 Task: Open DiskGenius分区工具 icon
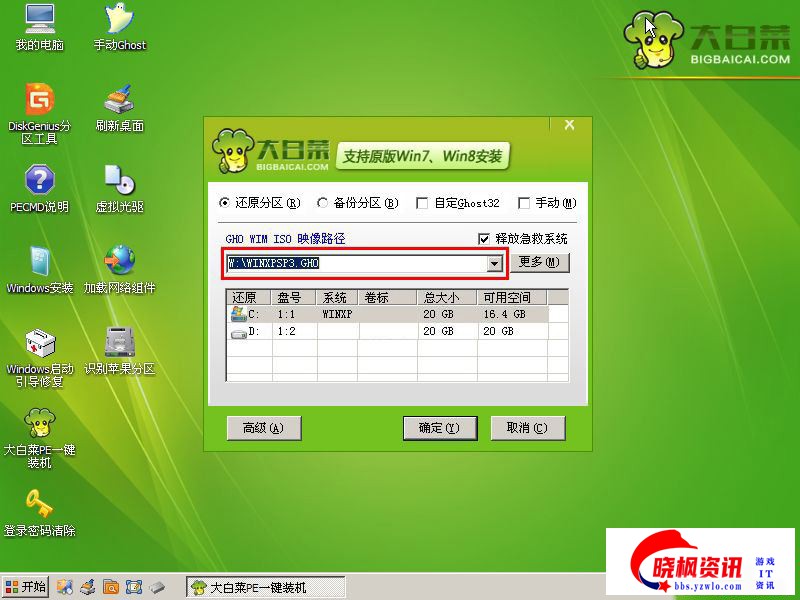pos(39,101)
